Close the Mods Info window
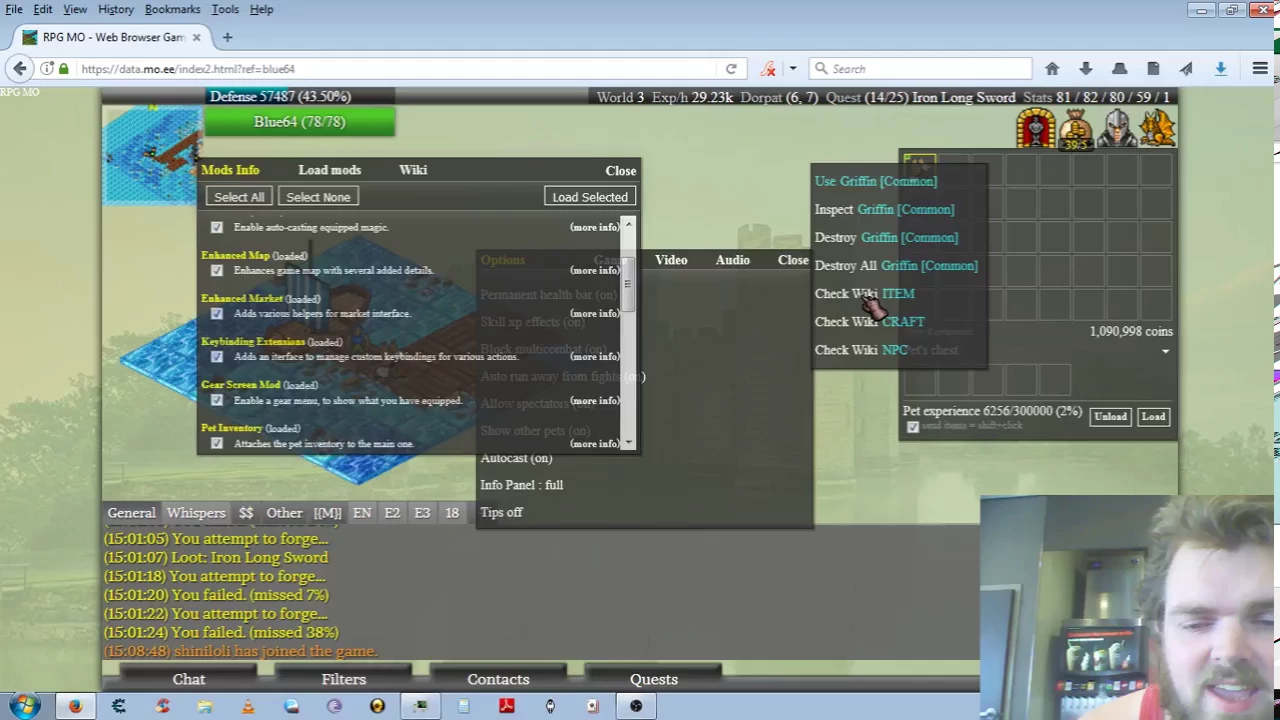 click(x=620, y=170)
